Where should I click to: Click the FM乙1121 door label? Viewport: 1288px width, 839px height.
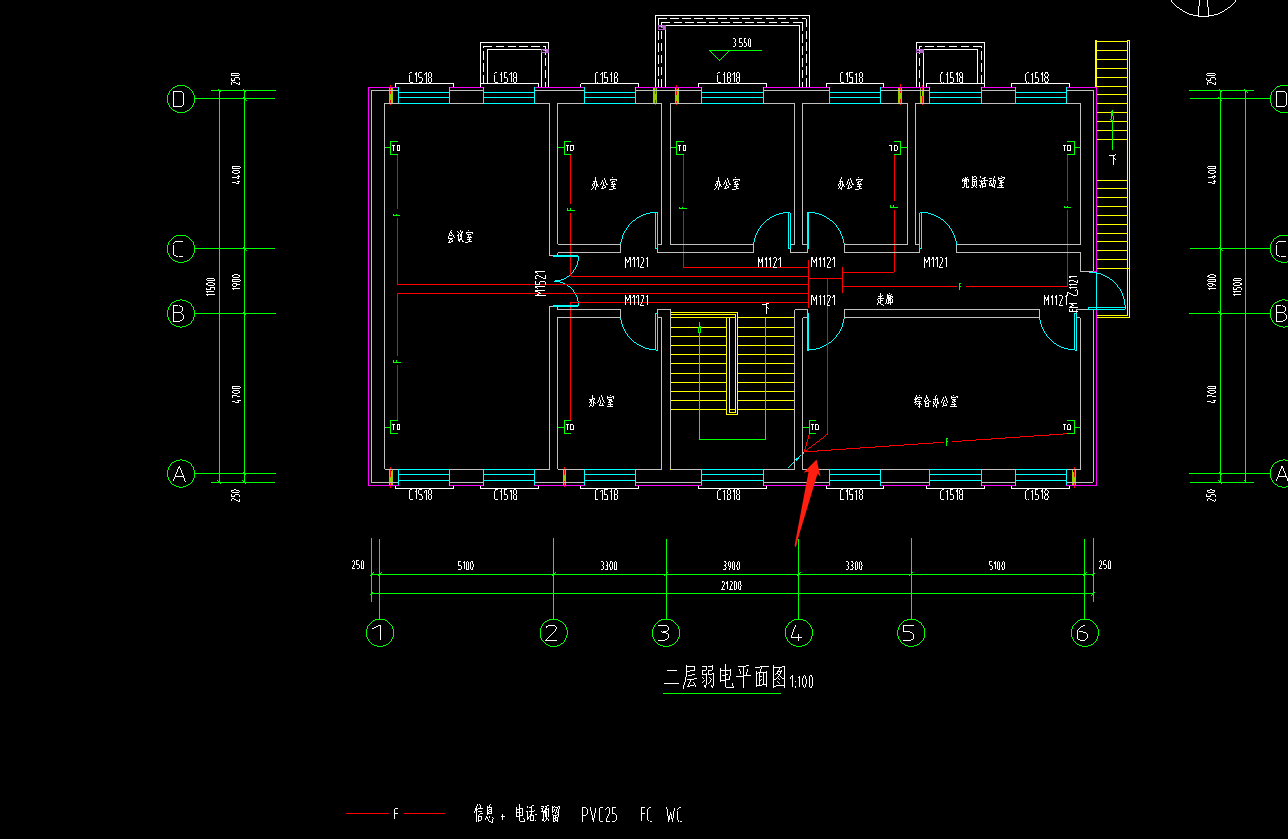tap(1074, 293)
